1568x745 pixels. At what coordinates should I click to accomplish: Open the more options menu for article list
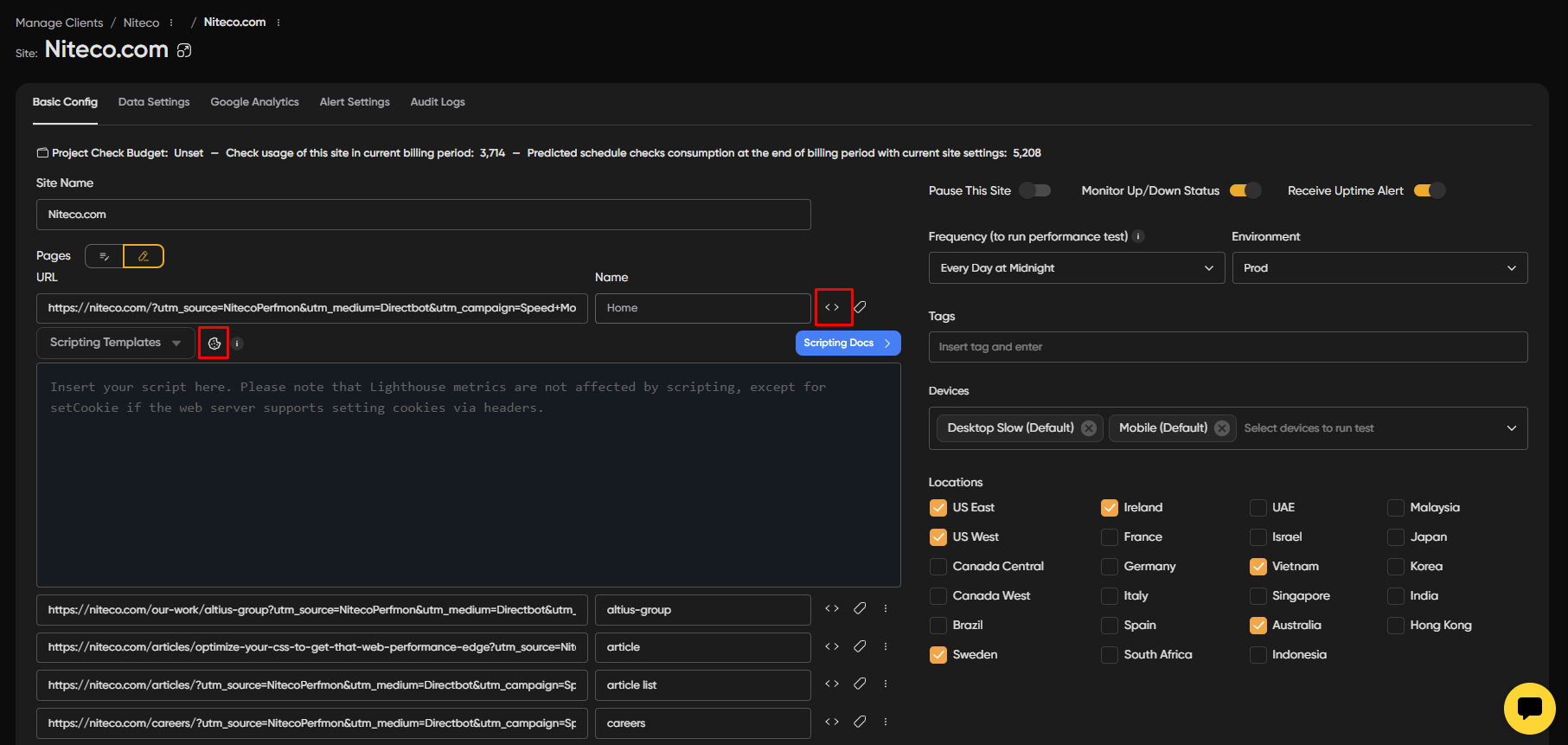886,684
